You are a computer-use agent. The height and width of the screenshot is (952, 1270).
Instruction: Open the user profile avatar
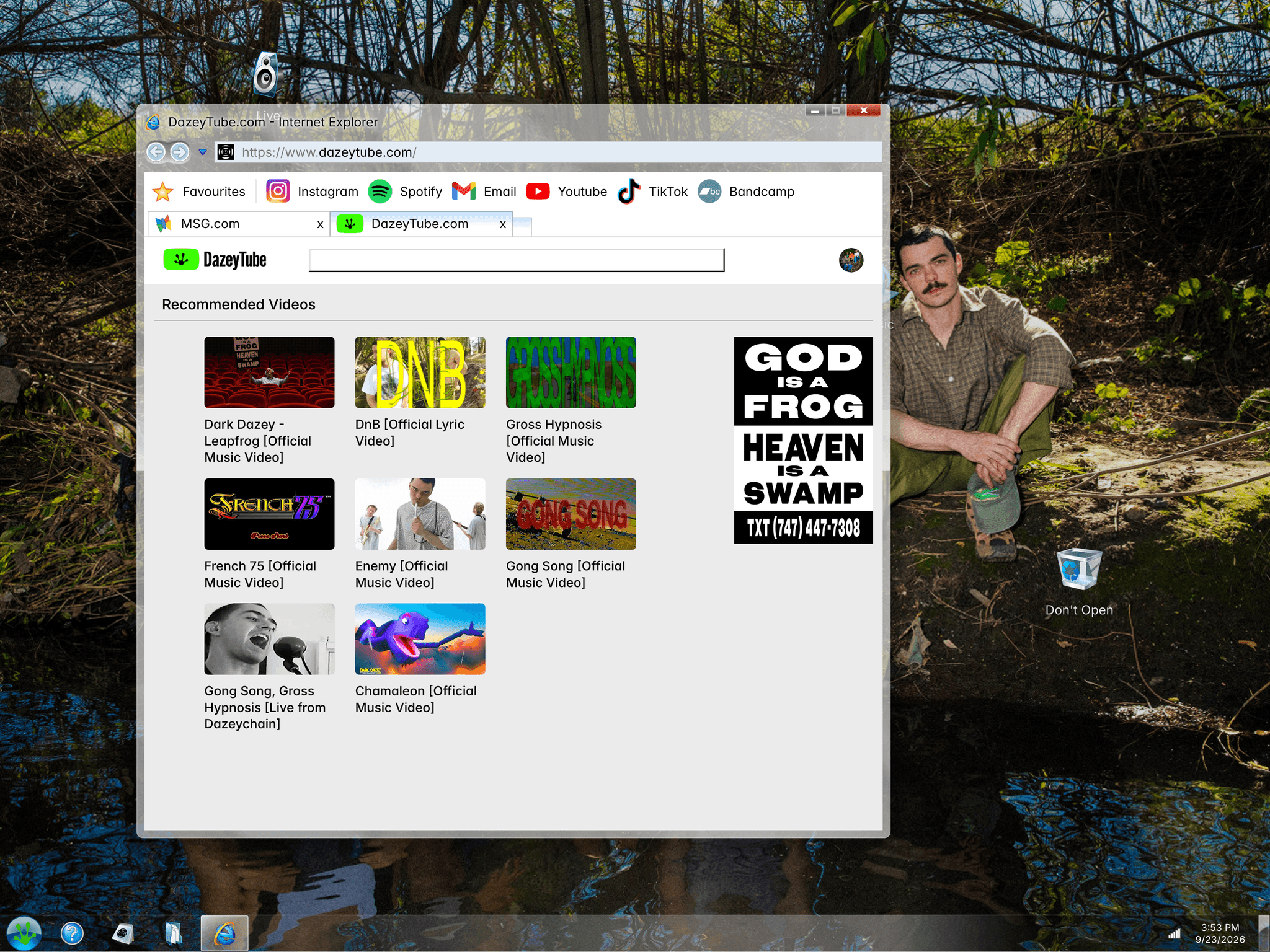pyautogui.click(x=851, y=260)
